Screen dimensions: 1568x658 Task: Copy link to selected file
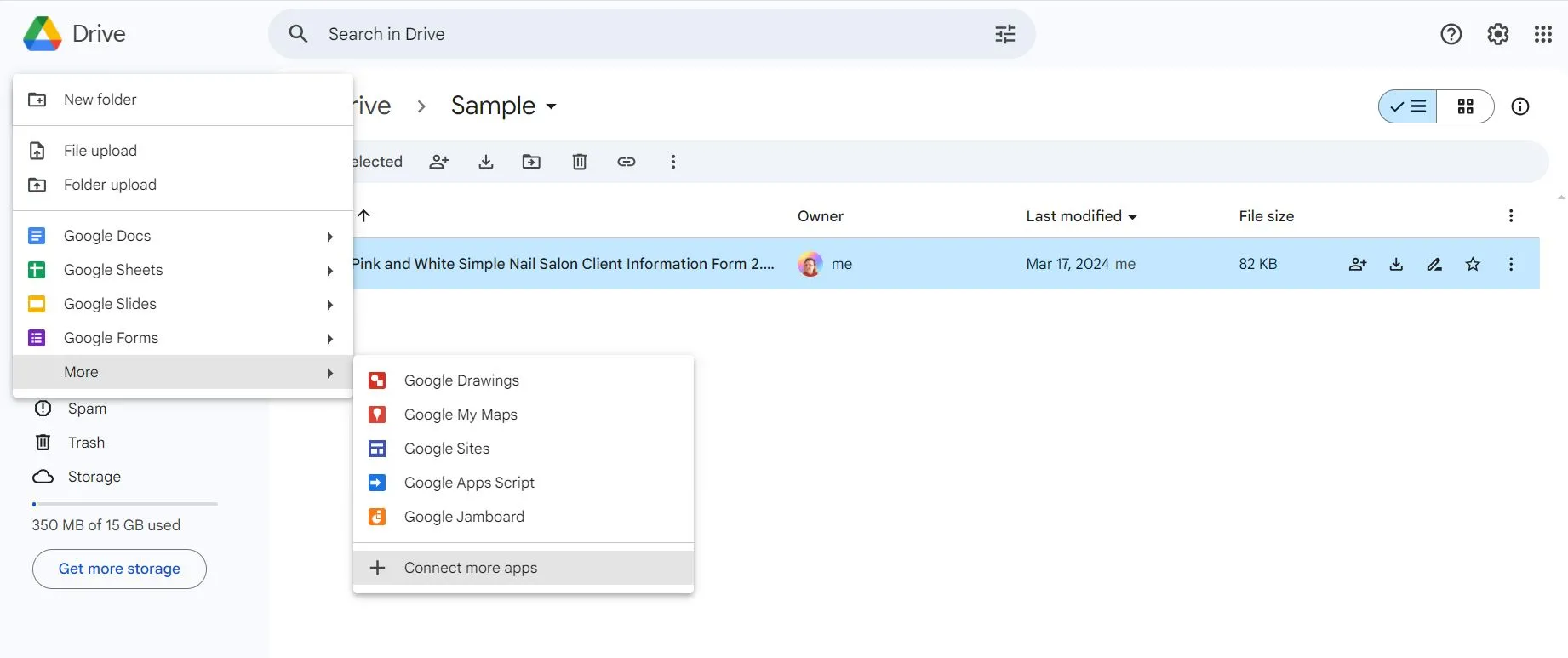627,162
